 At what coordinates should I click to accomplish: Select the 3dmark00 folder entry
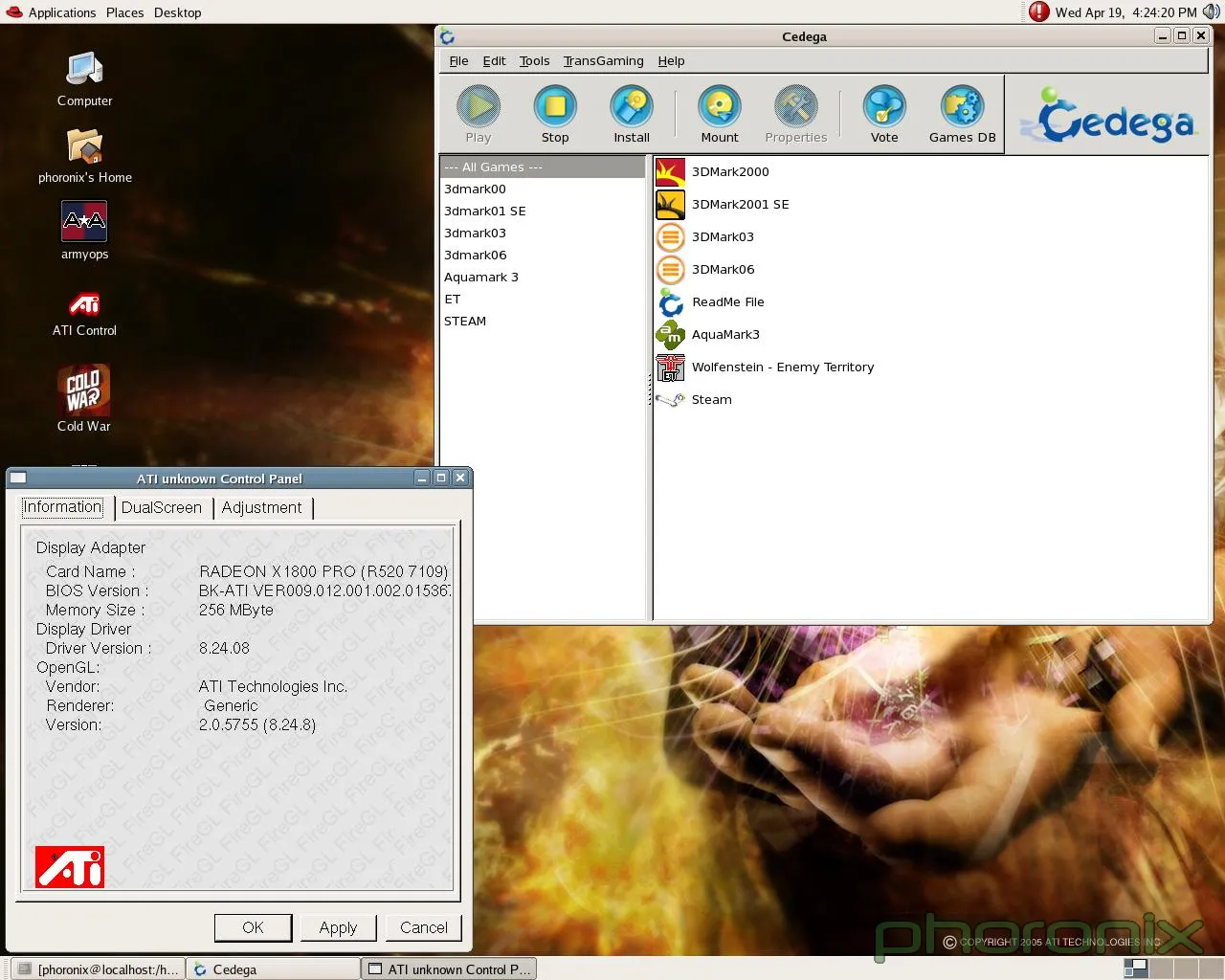pos(543,189)
